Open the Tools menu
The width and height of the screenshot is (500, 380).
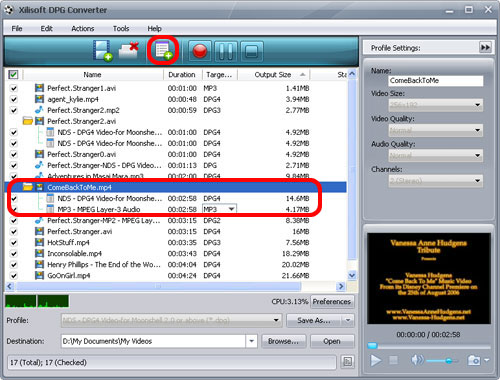coord(121,29)
